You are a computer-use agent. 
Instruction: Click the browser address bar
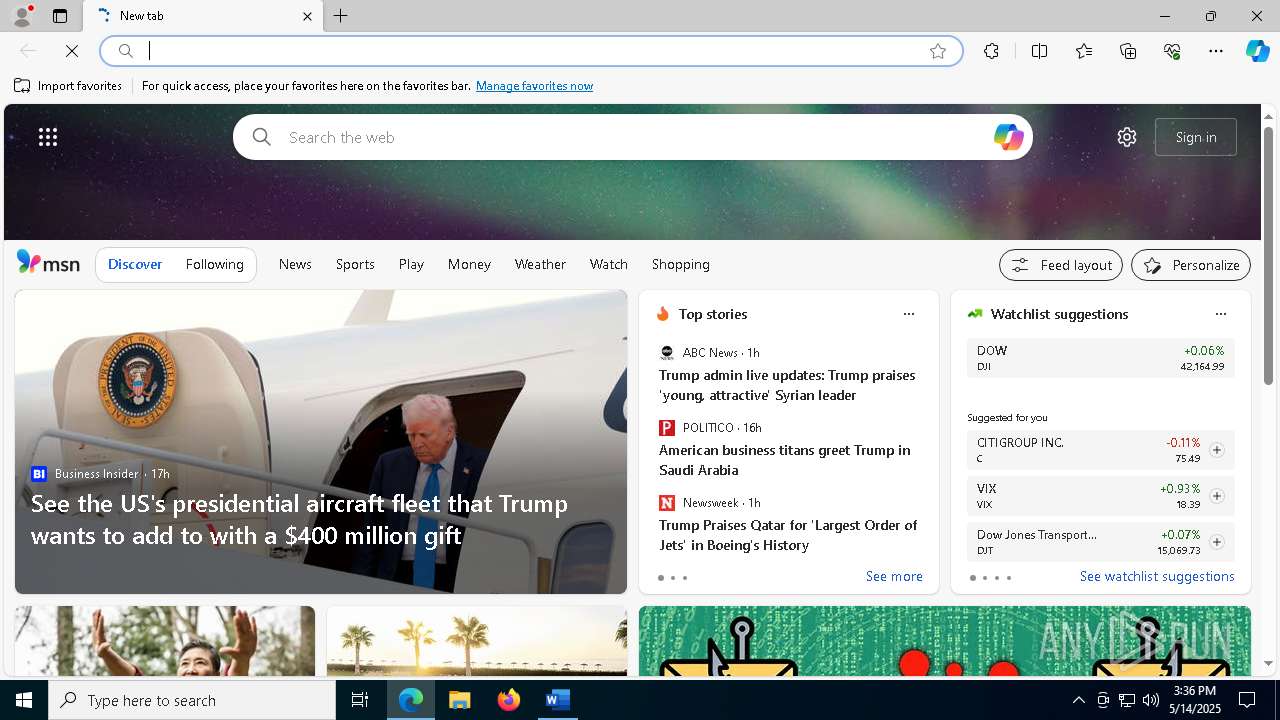pos(530,51)
